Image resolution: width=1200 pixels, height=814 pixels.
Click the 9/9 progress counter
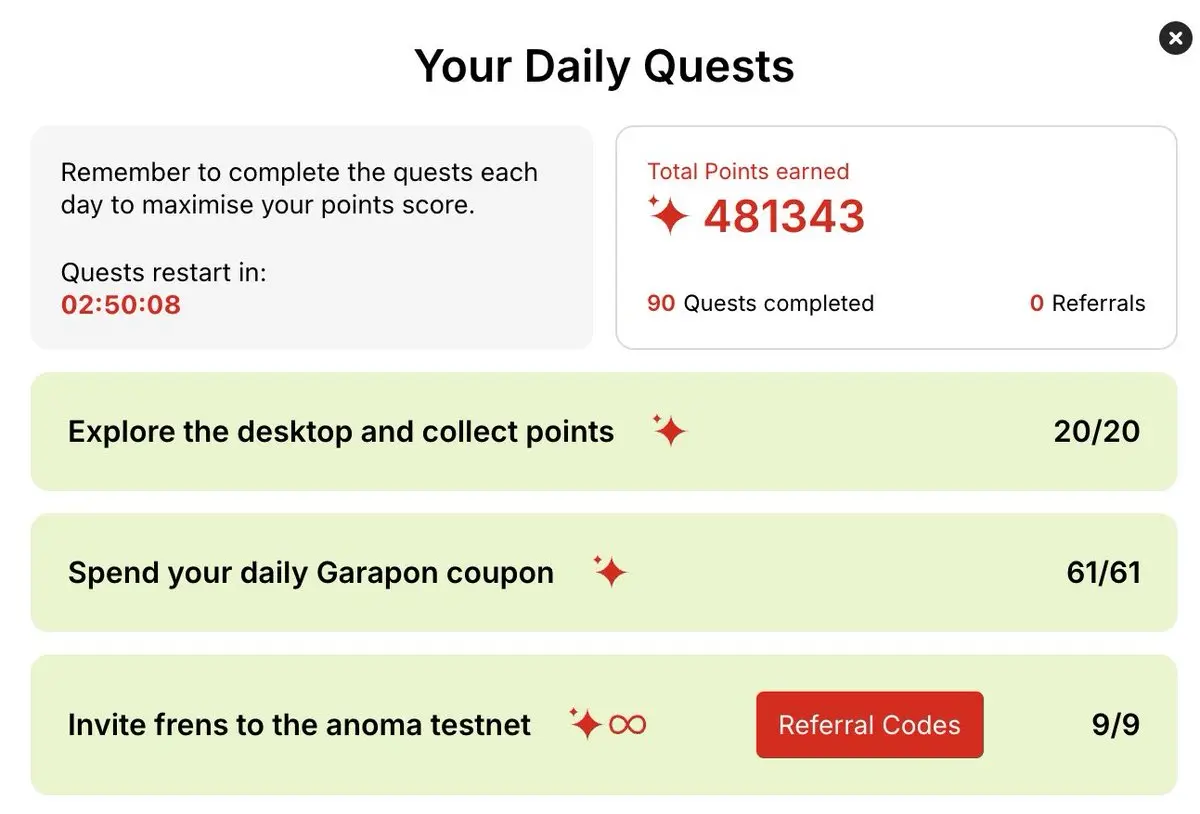pos(1116,725)
